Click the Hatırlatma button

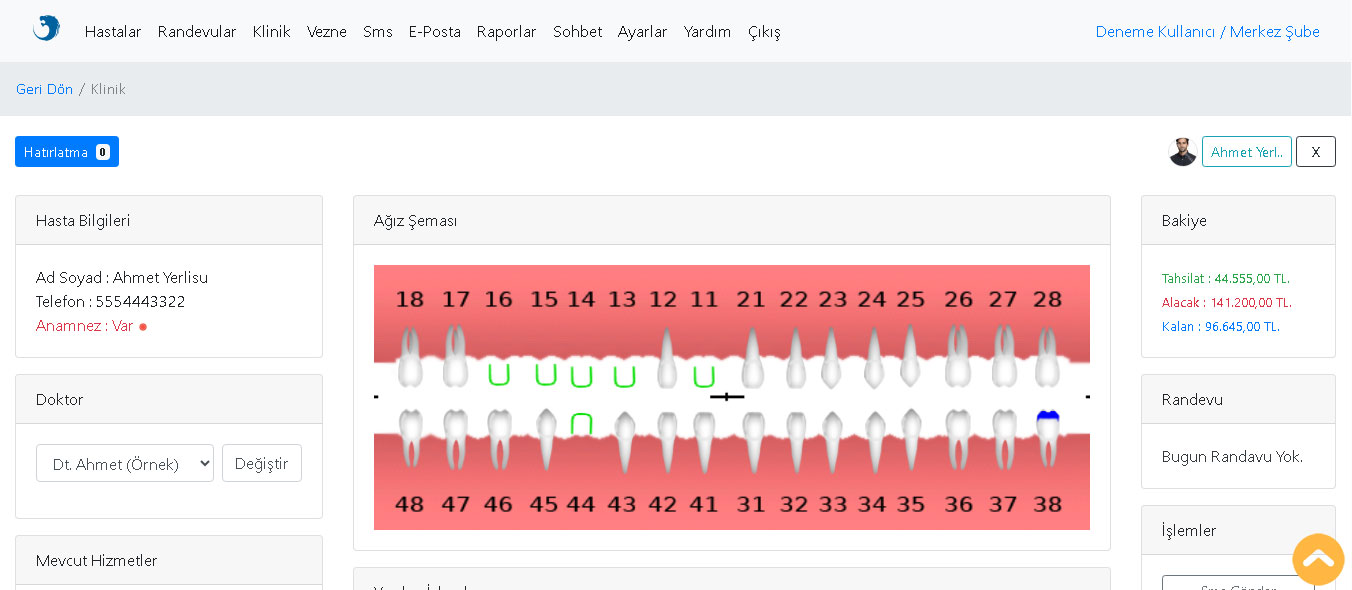point(67,152)
